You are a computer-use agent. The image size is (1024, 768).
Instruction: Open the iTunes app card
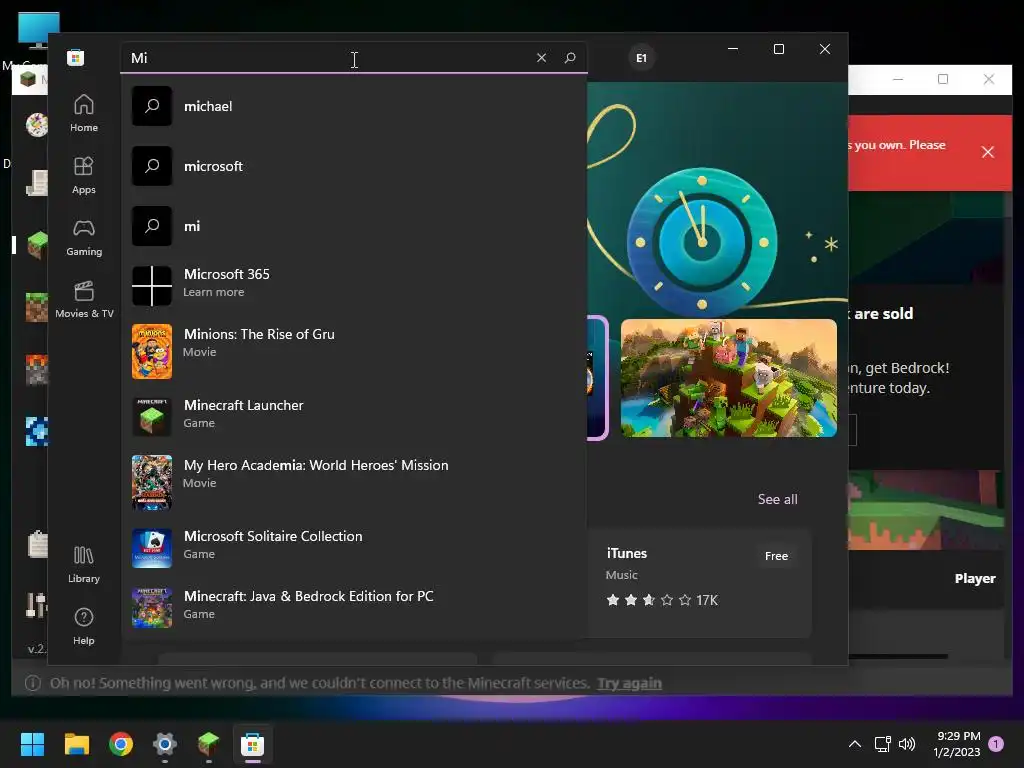pos(699,583)
